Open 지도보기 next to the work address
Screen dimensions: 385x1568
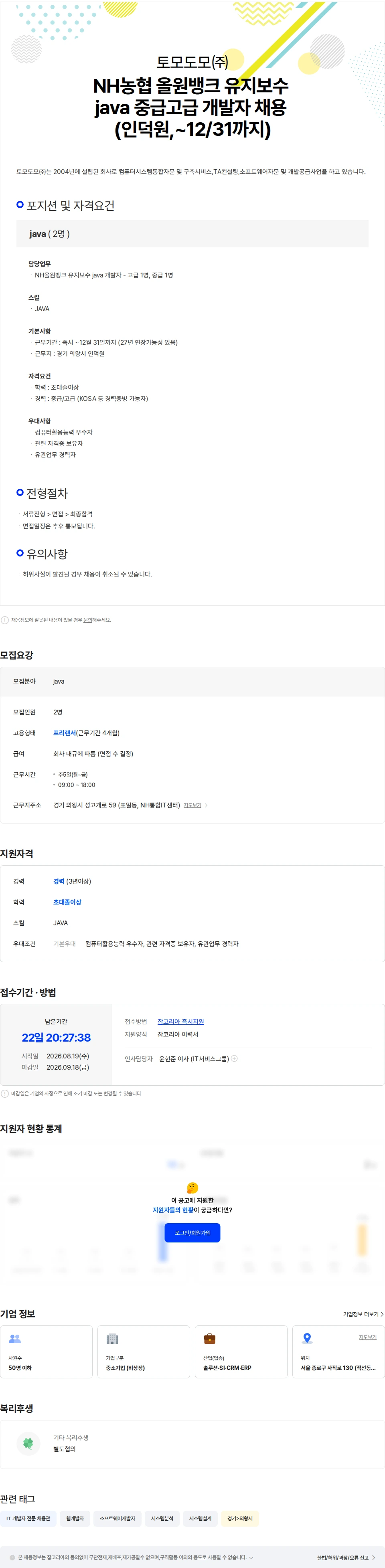pyautogui.click(x=192, y=805)
